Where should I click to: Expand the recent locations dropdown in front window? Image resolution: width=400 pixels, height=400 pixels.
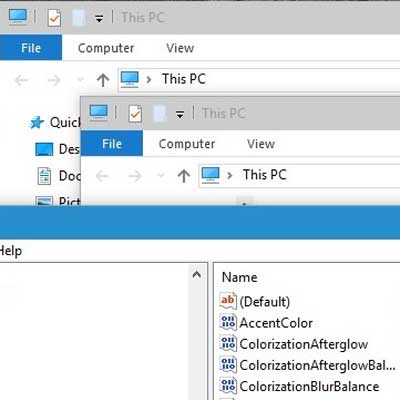[161, 175]
